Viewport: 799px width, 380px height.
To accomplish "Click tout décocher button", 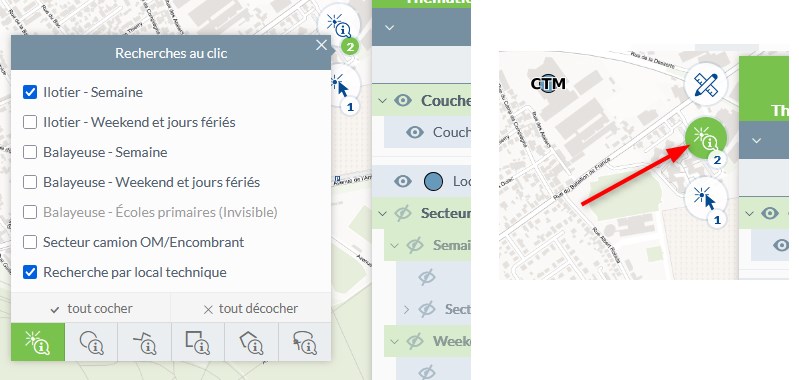I will tap(250, 309).
